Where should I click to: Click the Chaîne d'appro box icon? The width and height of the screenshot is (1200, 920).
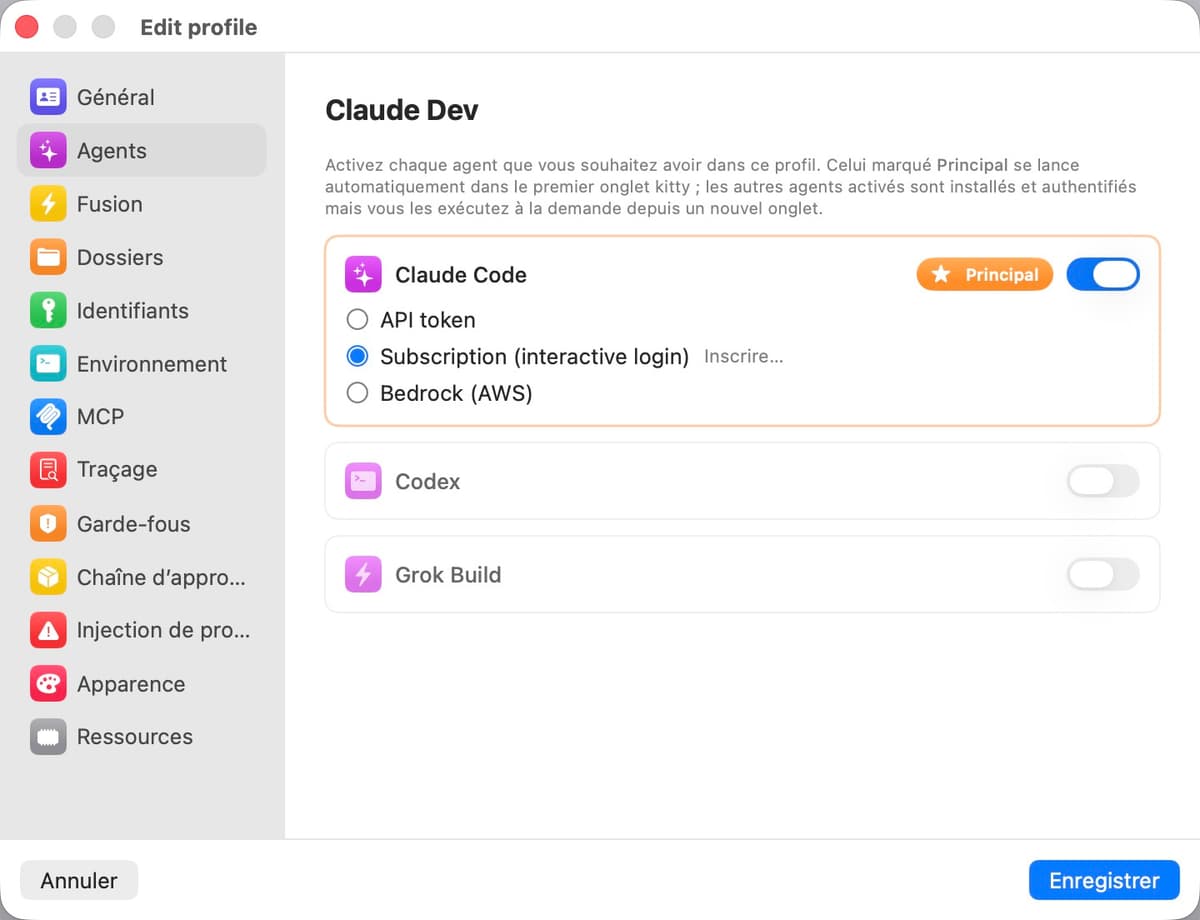(x=48, y=577)
